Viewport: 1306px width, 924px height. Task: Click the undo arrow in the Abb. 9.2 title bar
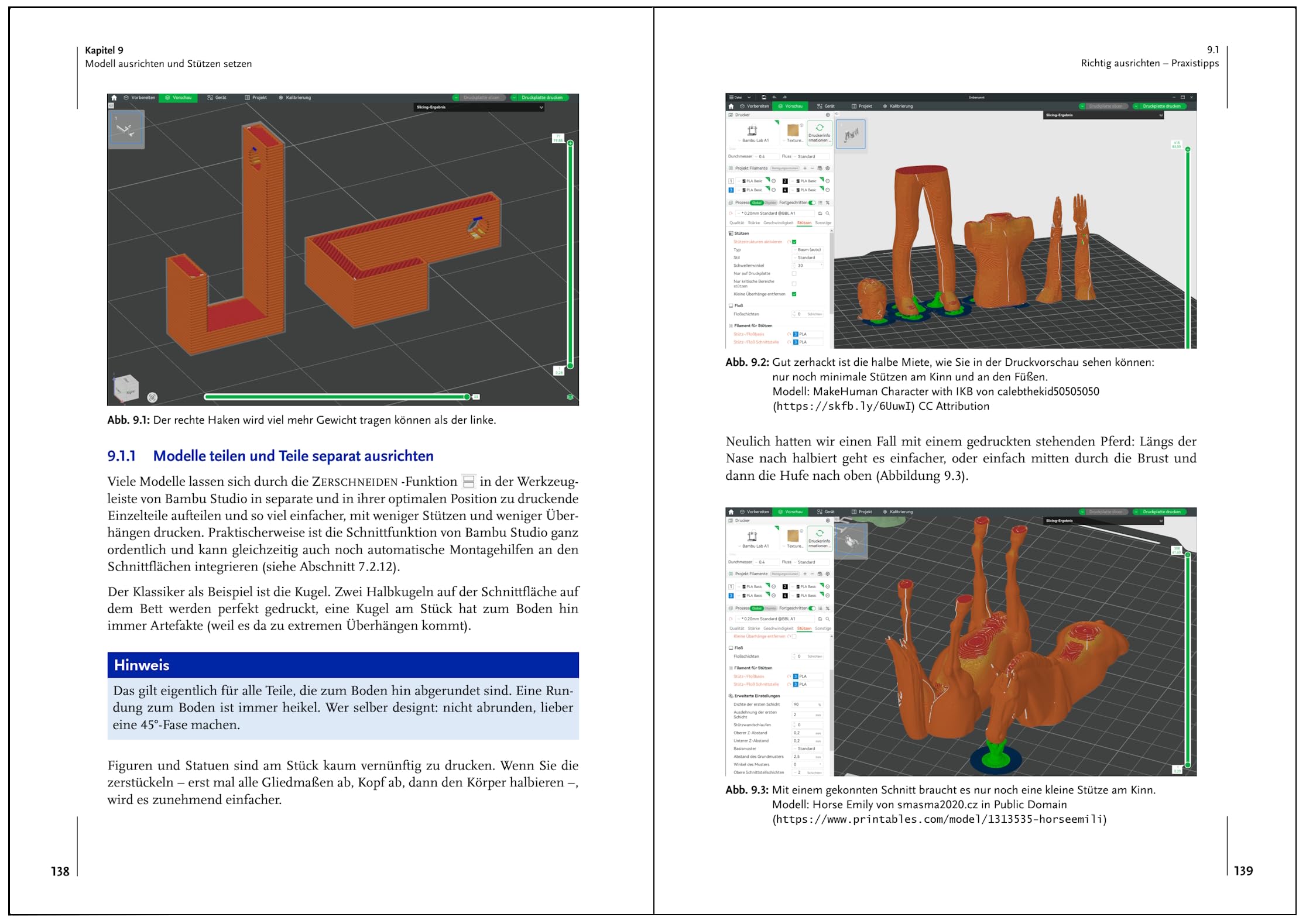pyautogui.click(x=774, y=97)
